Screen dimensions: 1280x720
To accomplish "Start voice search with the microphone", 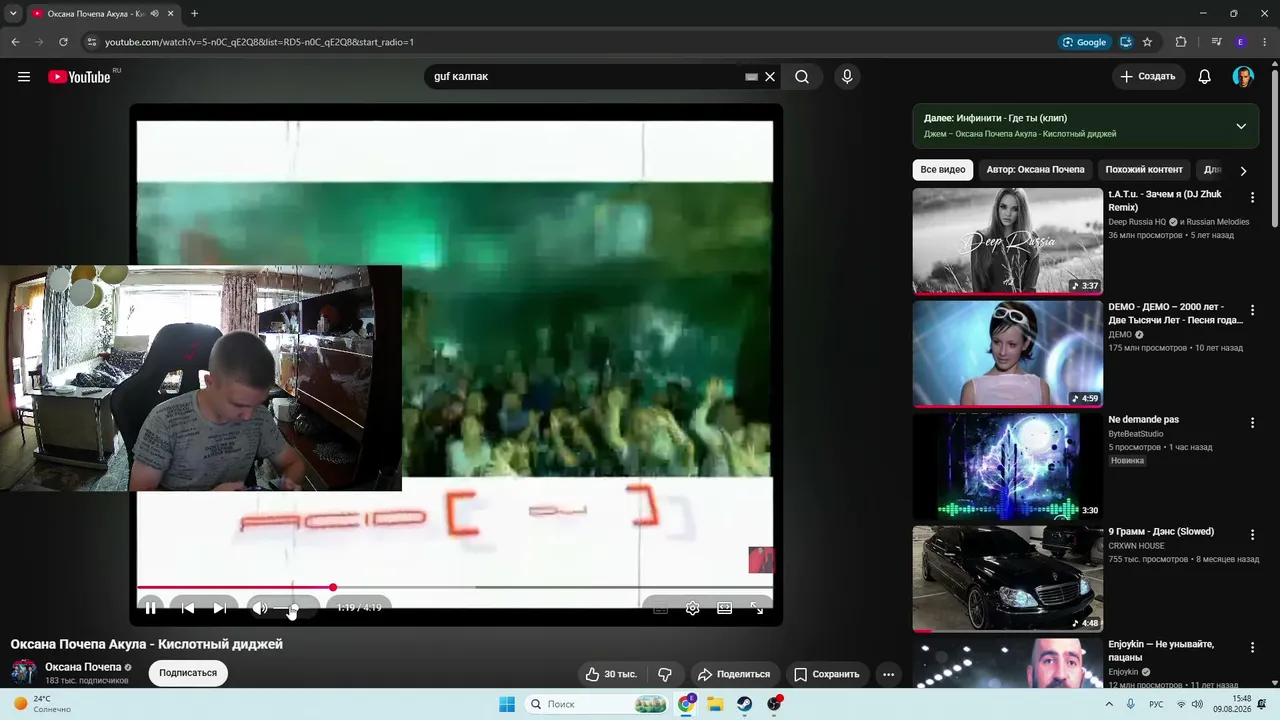I will (x=847, y=77).
